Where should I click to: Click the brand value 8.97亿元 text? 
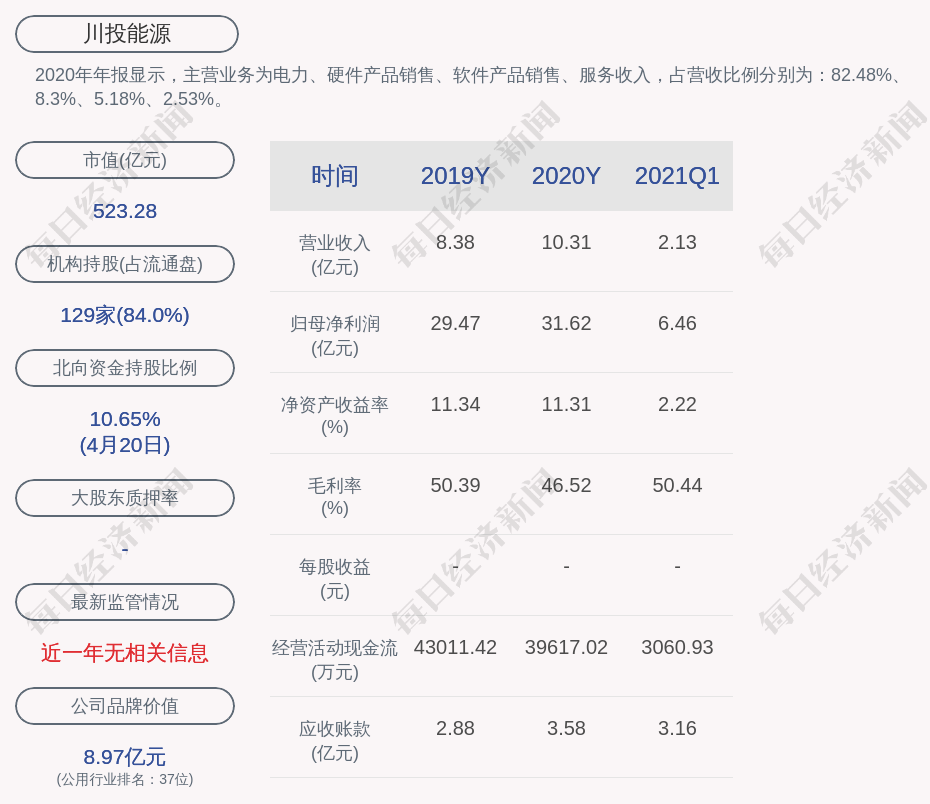pyautogui.click(x=125, y=757)
